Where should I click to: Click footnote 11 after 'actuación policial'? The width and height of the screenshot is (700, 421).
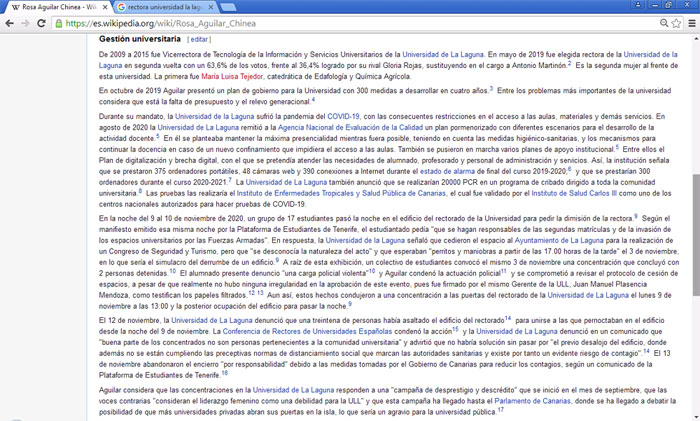click(x=504, y=271)
